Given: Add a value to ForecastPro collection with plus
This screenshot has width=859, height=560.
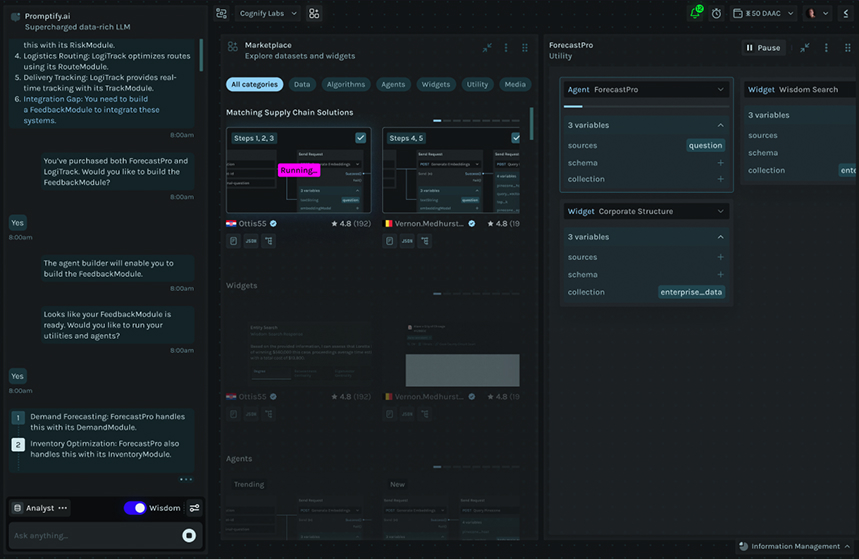Looking at the screenshot, I should pos(720,179).
